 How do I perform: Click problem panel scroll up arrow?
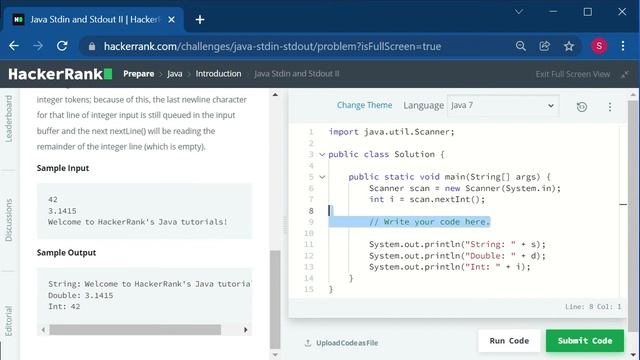[275, 95]
